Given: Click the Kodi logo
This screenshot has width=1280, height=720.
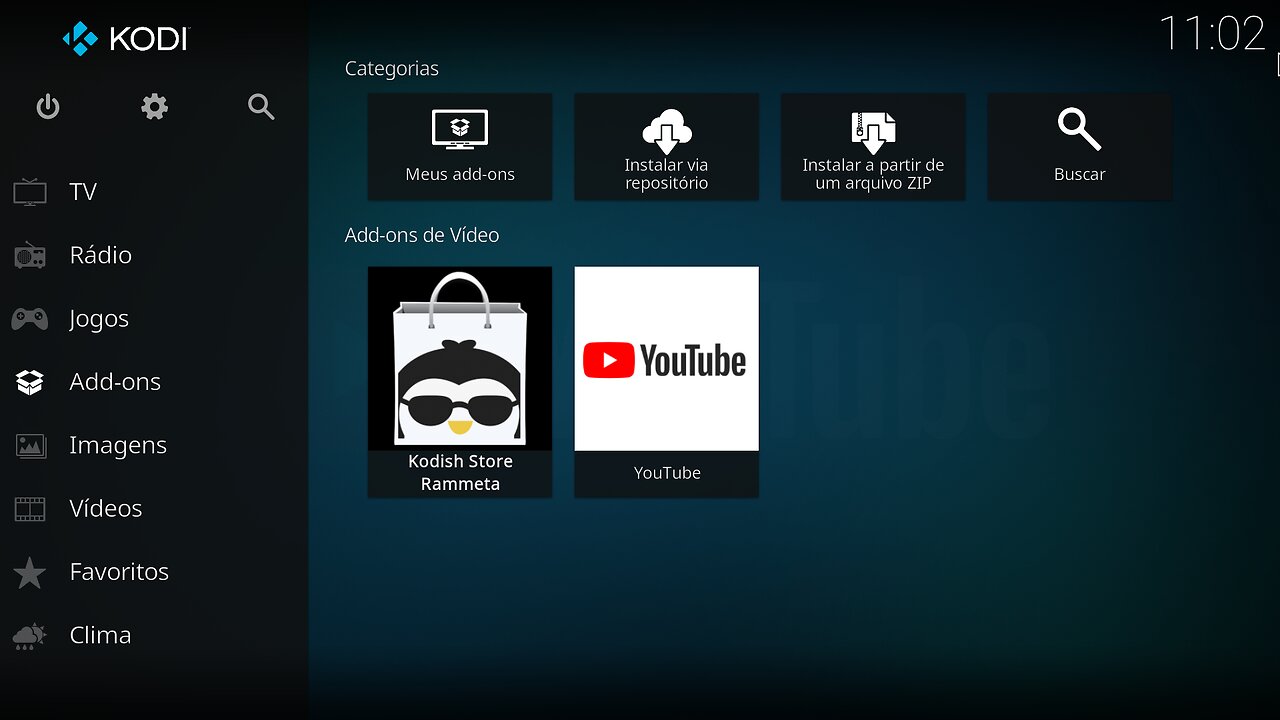Looking at the screenshot, I should click(x=126, y=39).
